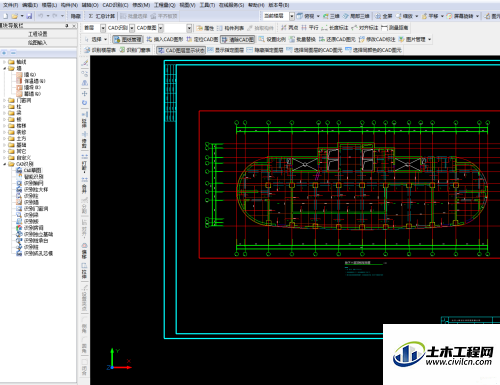500x385 pixels.
Task: Click the save file icon
Action: [29, 16]
